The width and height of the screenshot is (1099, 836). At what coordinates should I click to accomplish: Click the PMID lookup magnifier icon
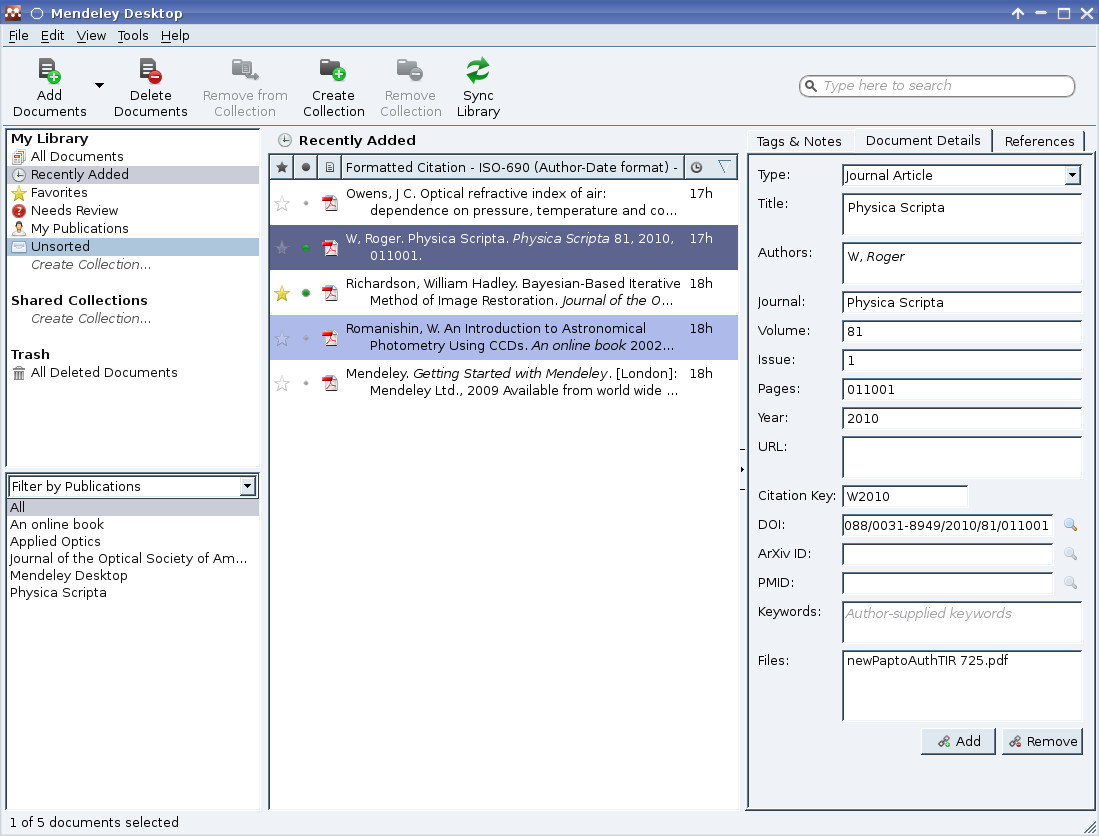pos(1070,582)
